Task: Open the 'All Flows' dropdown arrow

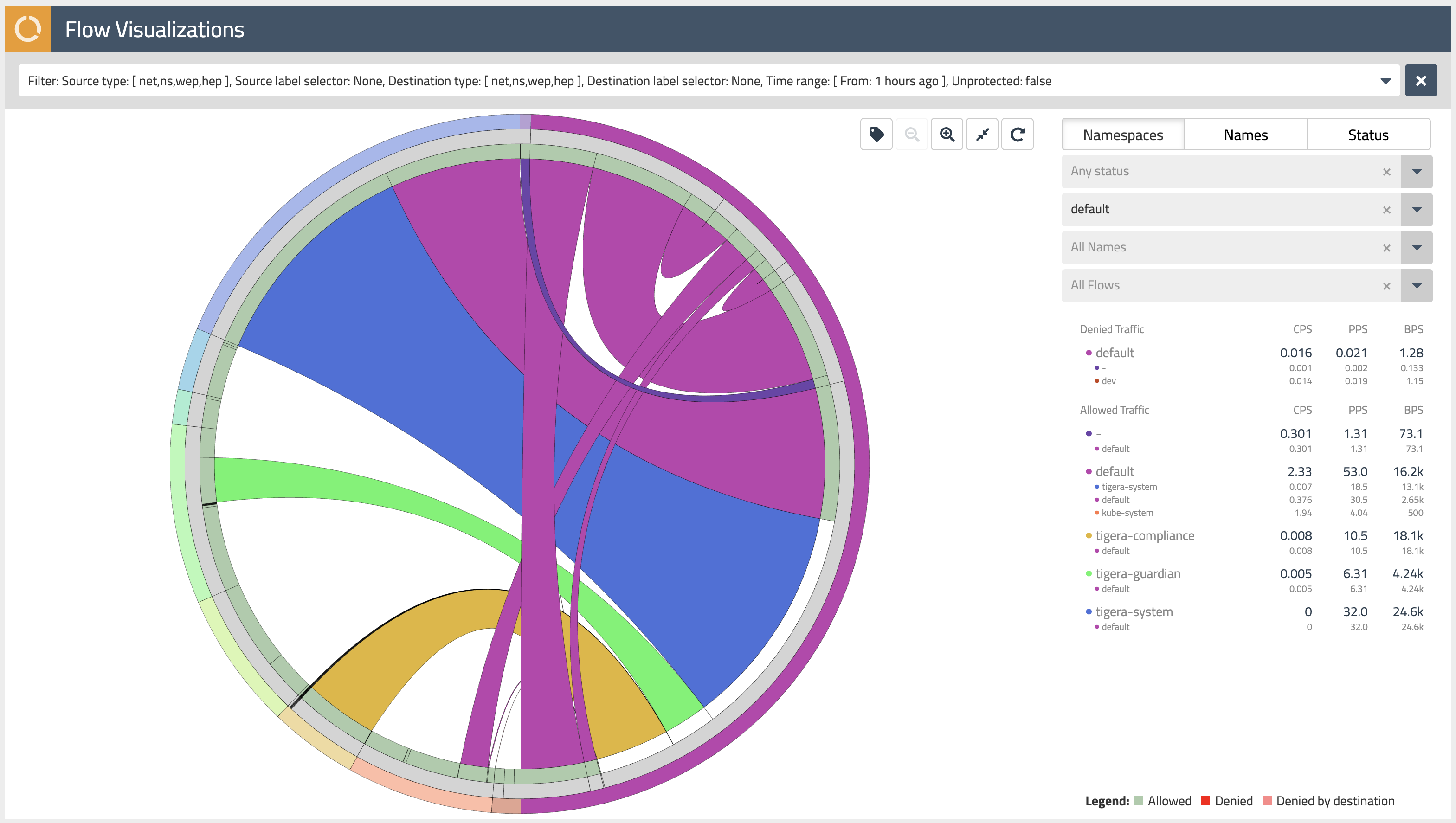Action: 1417,286
